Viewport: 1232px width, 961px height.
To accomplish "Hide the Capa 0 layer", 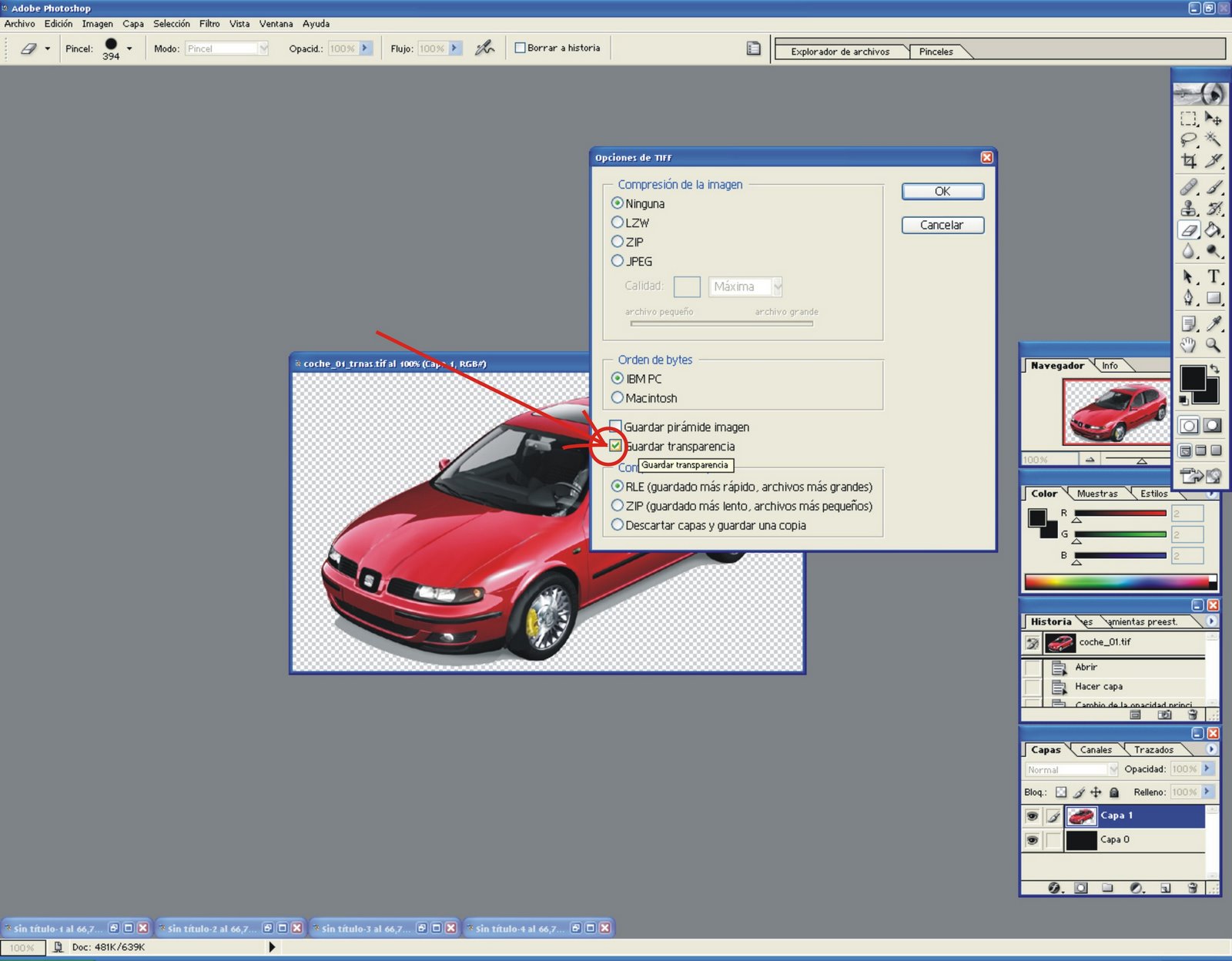I will tap(1033, 840).
